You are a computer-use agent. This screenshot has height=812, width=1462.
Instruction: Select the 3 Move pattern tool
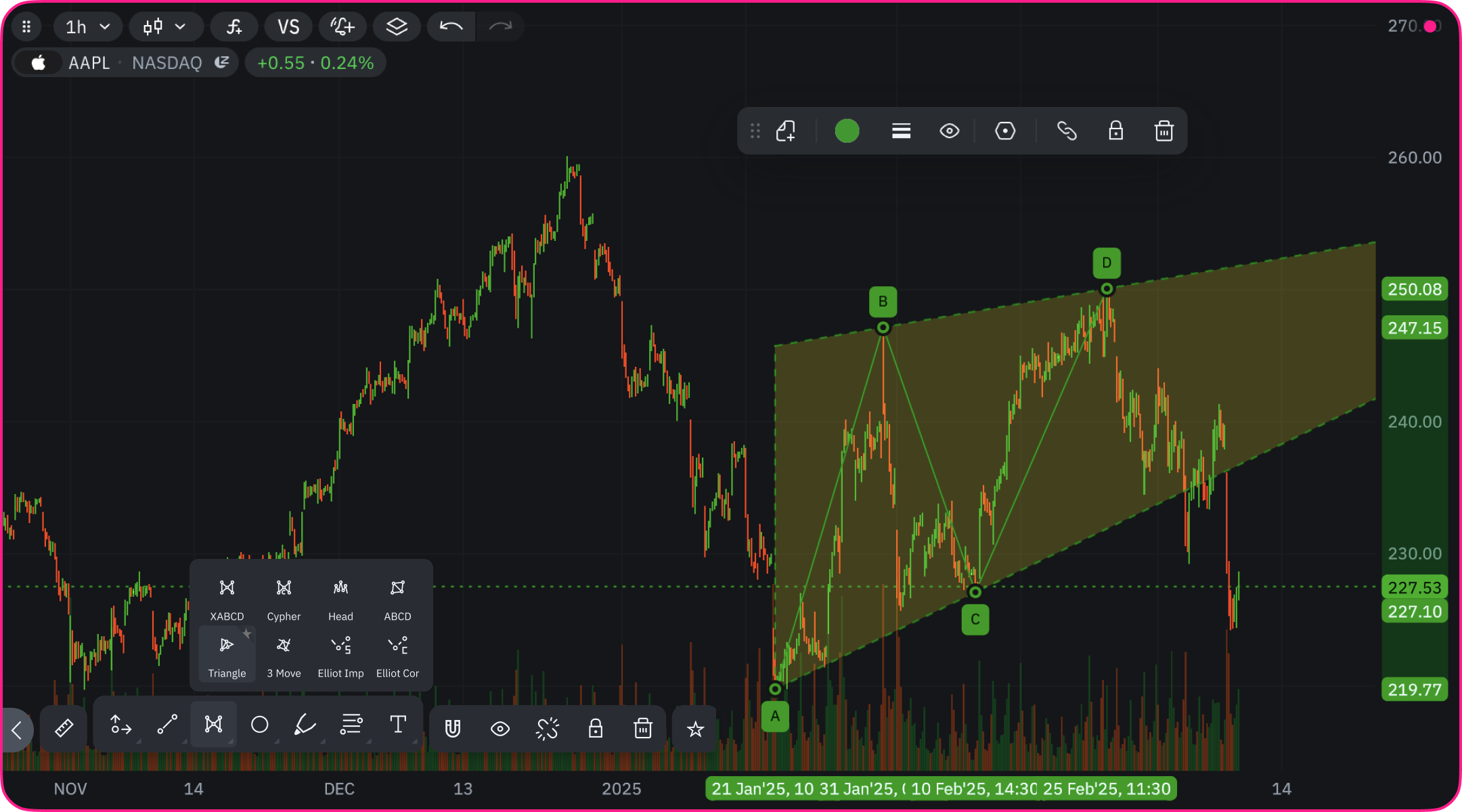284,654
